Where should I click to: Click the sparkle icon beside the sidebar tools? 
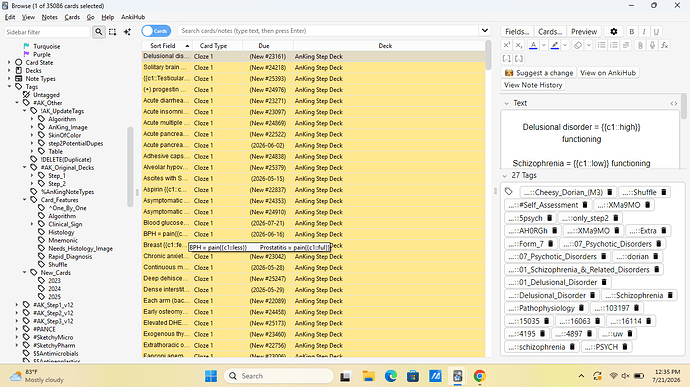[127, 32]
